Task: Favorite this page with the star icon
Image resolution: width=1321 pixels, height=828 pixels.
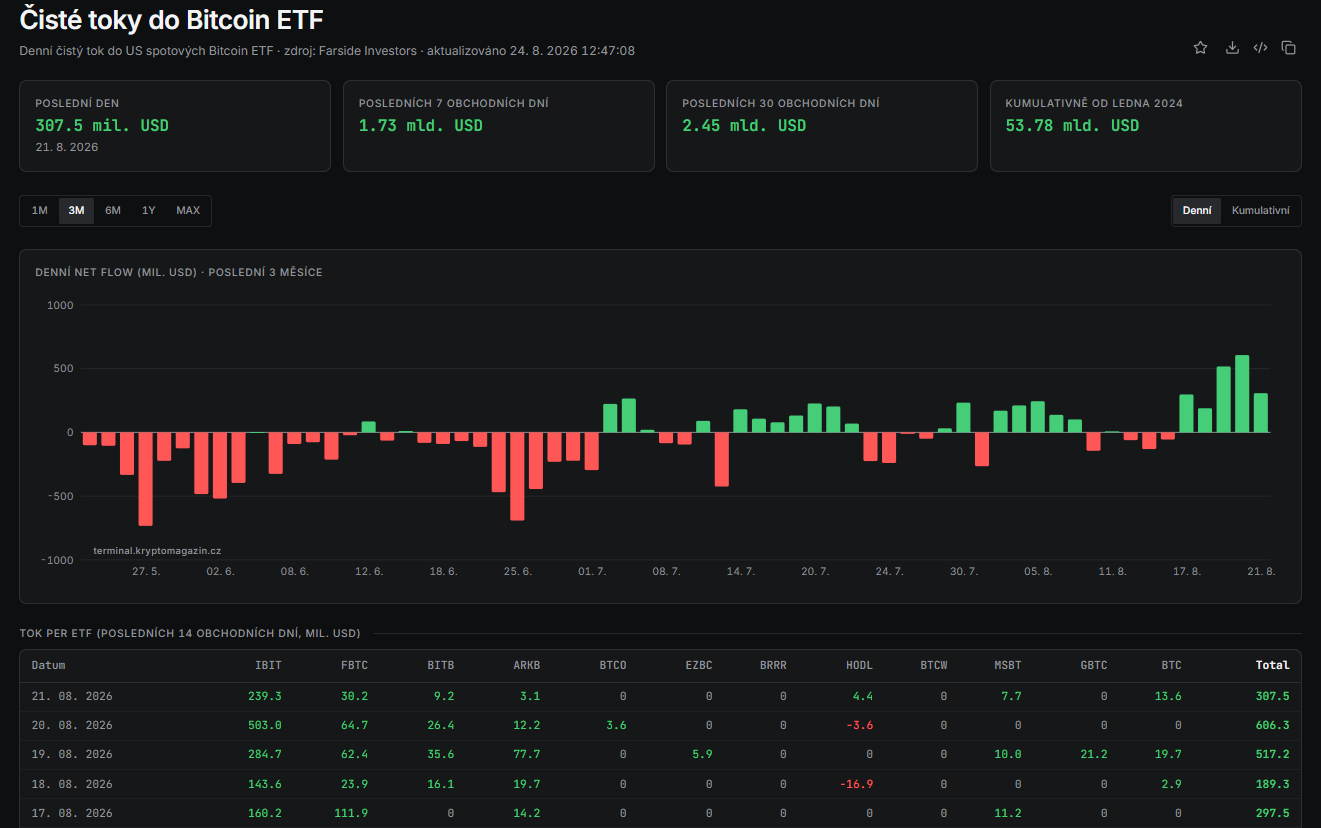Action: point(1200,47)
